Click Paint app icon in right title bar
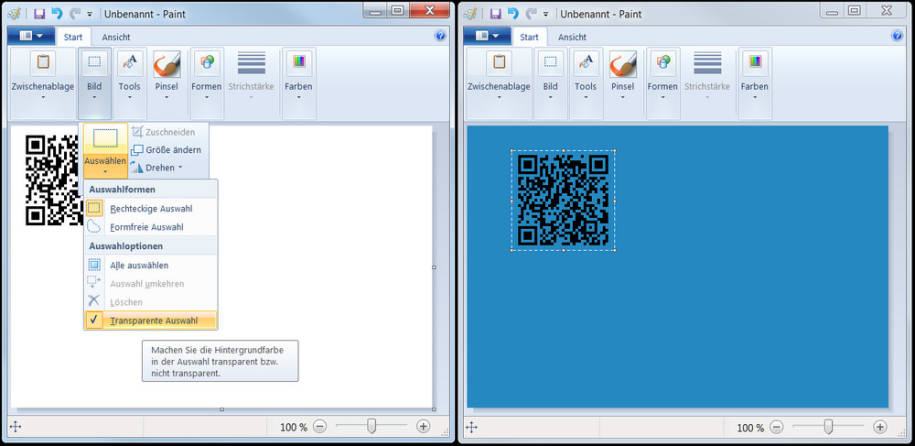This screenshot has height=446, width=915. coord(471,13)
